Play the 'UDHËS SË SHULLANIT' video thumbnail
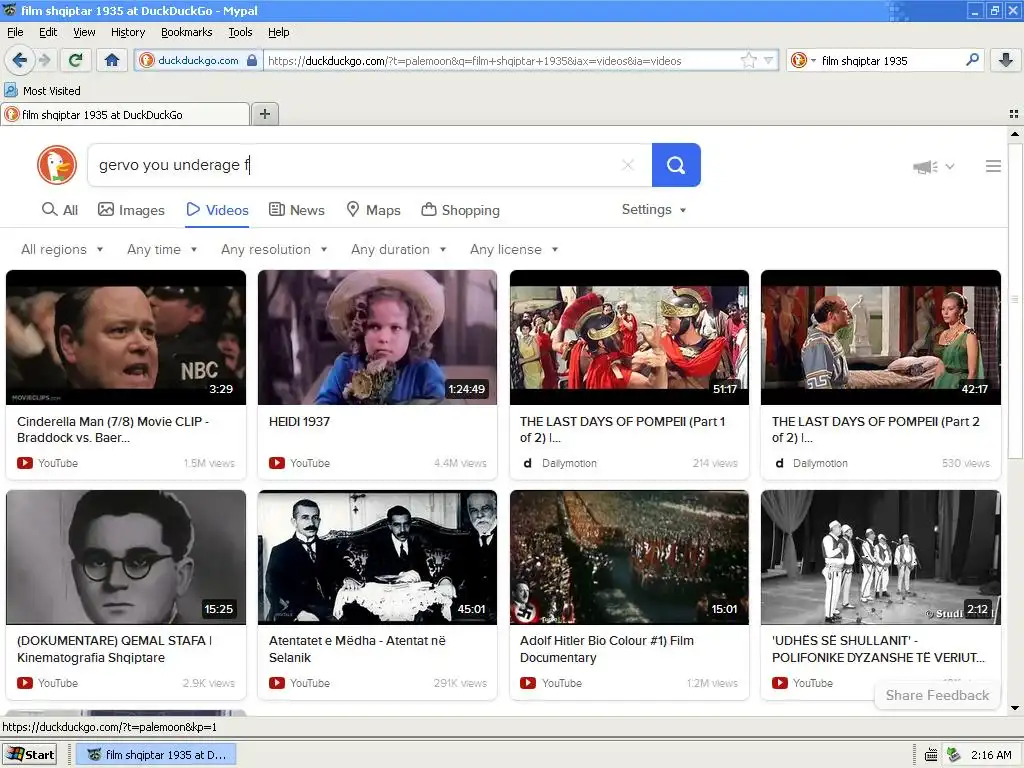This screenshot has height=768, width=1024. click(881, 558)
